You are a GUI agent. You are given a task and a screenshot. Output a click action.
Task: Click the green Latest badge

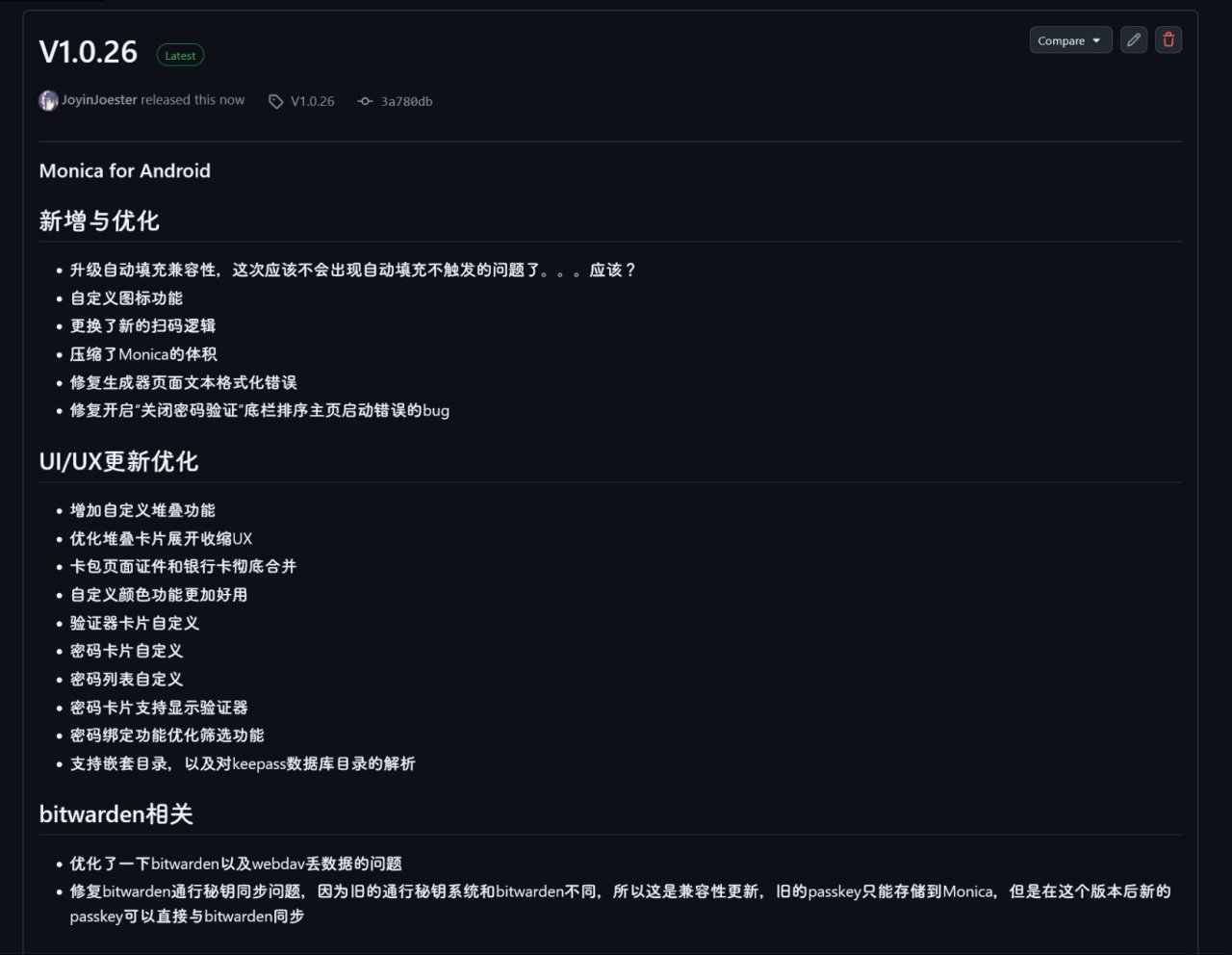[x=180, y=56]
